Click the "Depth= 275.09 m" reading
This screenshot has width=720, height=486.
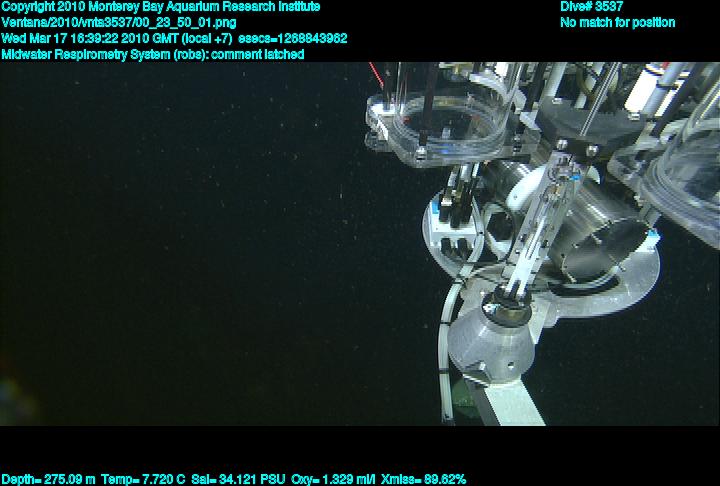coord(49,480)
